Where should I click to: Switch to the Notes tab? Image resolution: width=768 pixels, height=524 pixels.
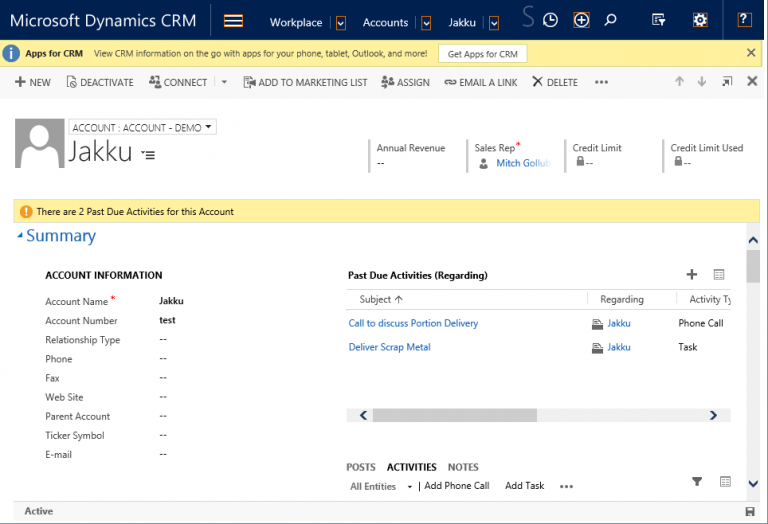coord(463,467)
